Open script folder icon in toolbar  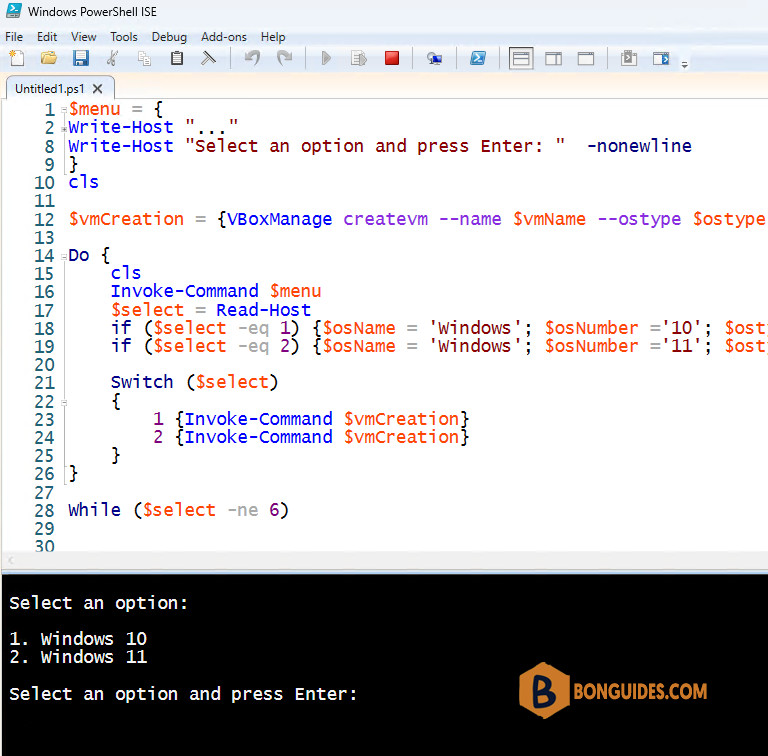(x=48, y=58)
